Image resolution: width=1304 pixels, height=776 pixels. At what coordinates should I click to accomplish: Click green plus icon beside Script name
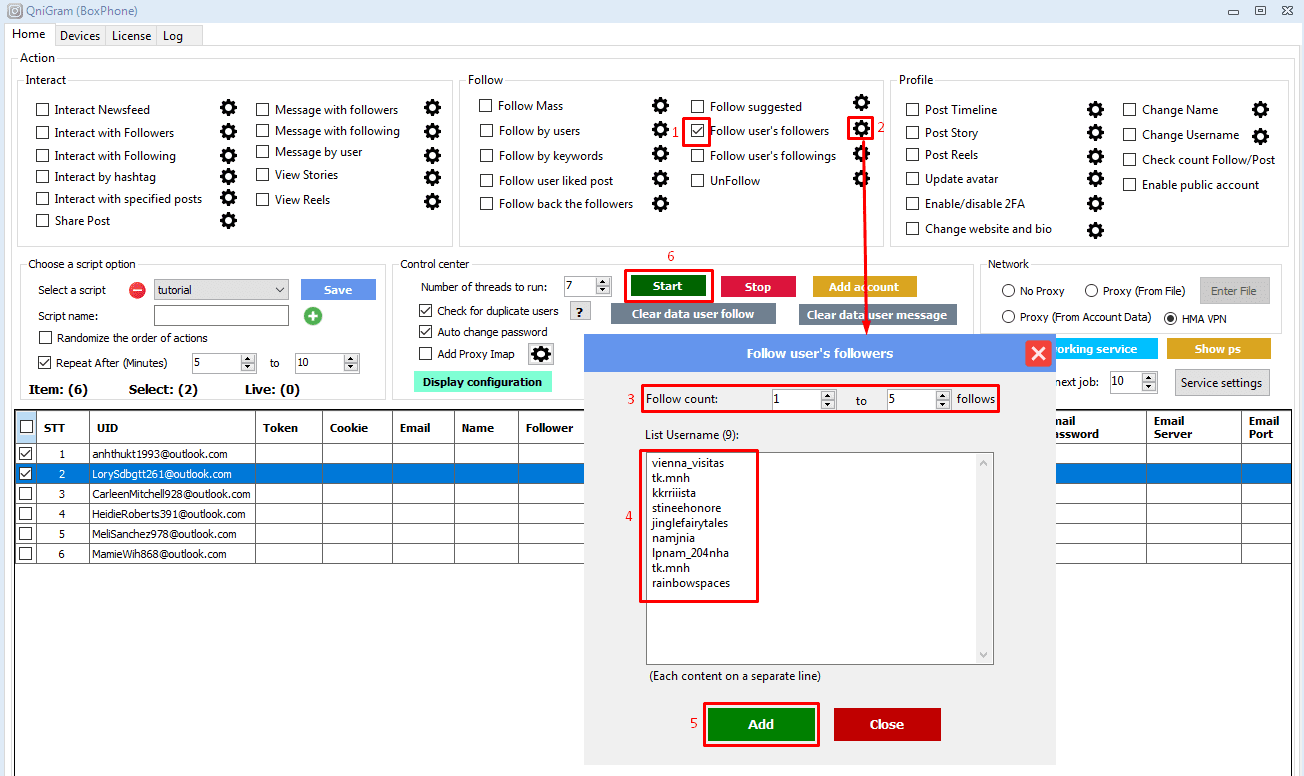coord(313,316)
